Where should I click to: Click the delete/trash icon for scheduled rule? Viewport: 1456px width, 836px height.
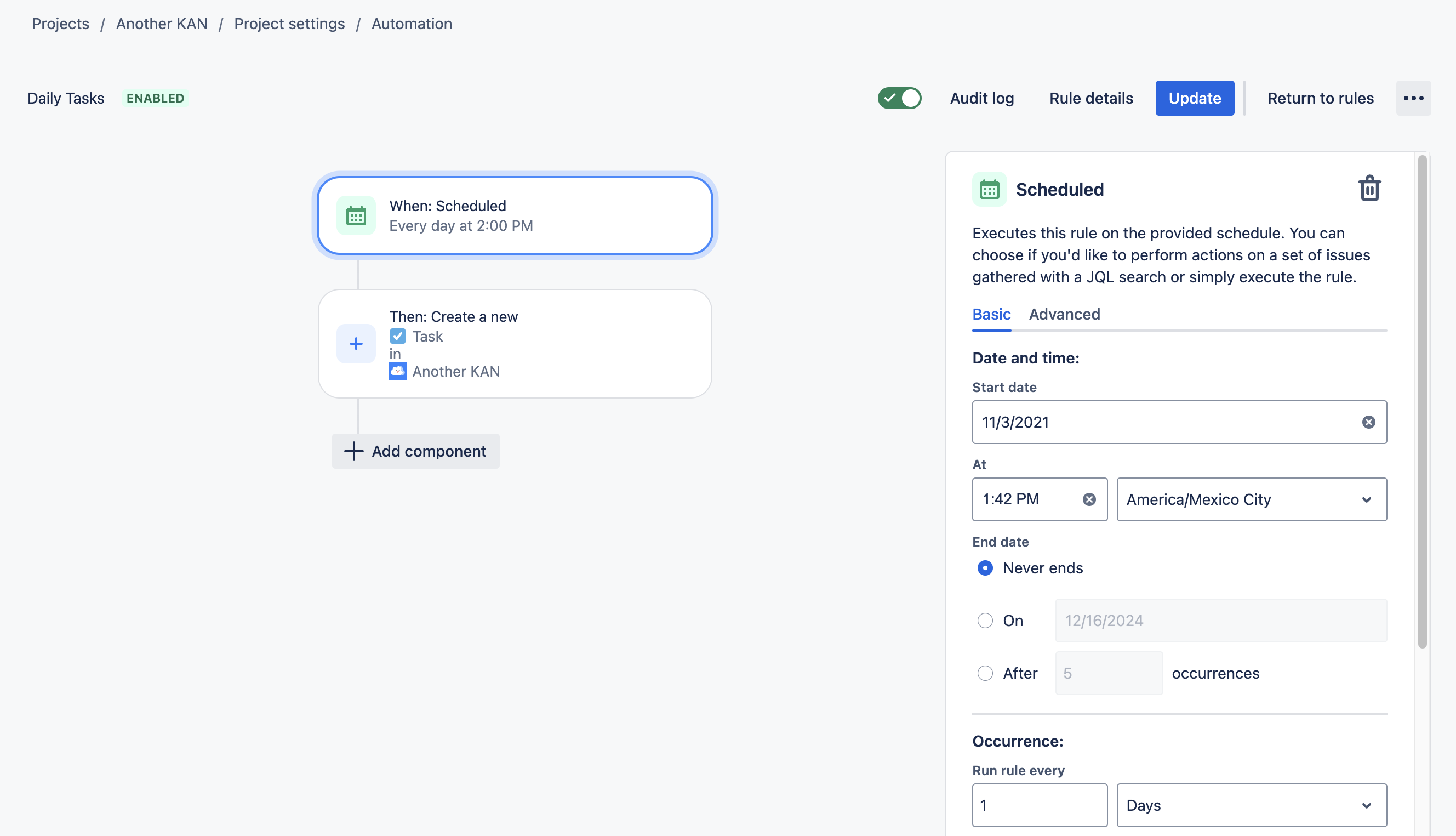point(1368,189)
